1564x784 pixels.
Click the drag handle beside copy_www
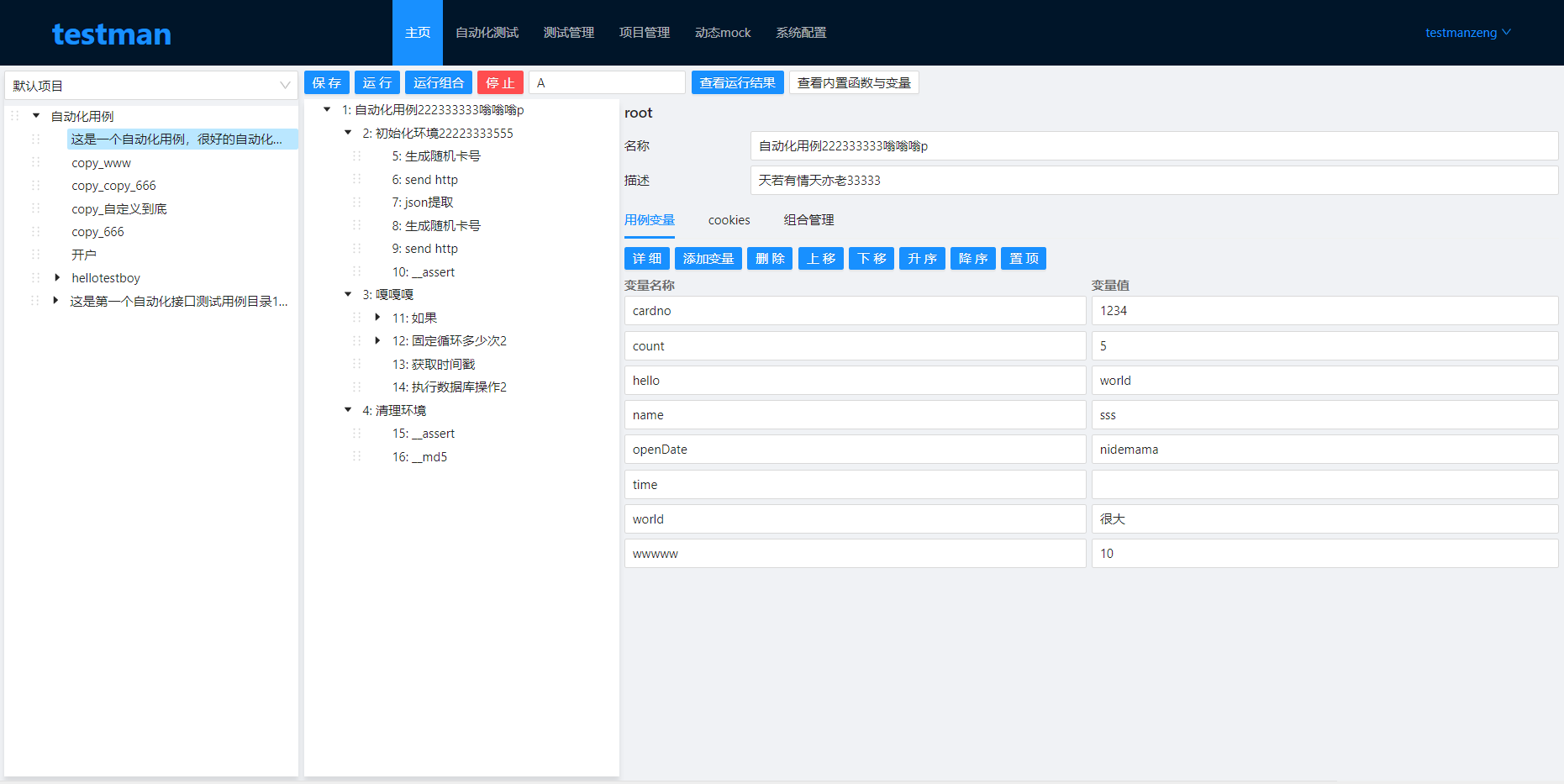(x=35, y=162)
